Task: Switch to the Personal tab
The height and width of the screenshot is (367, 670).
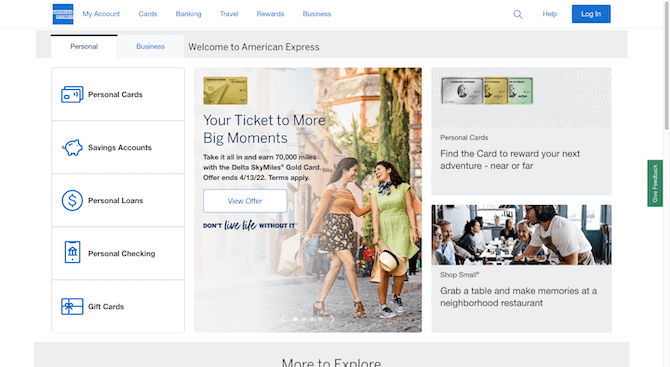Action: [x=84, y=47]
